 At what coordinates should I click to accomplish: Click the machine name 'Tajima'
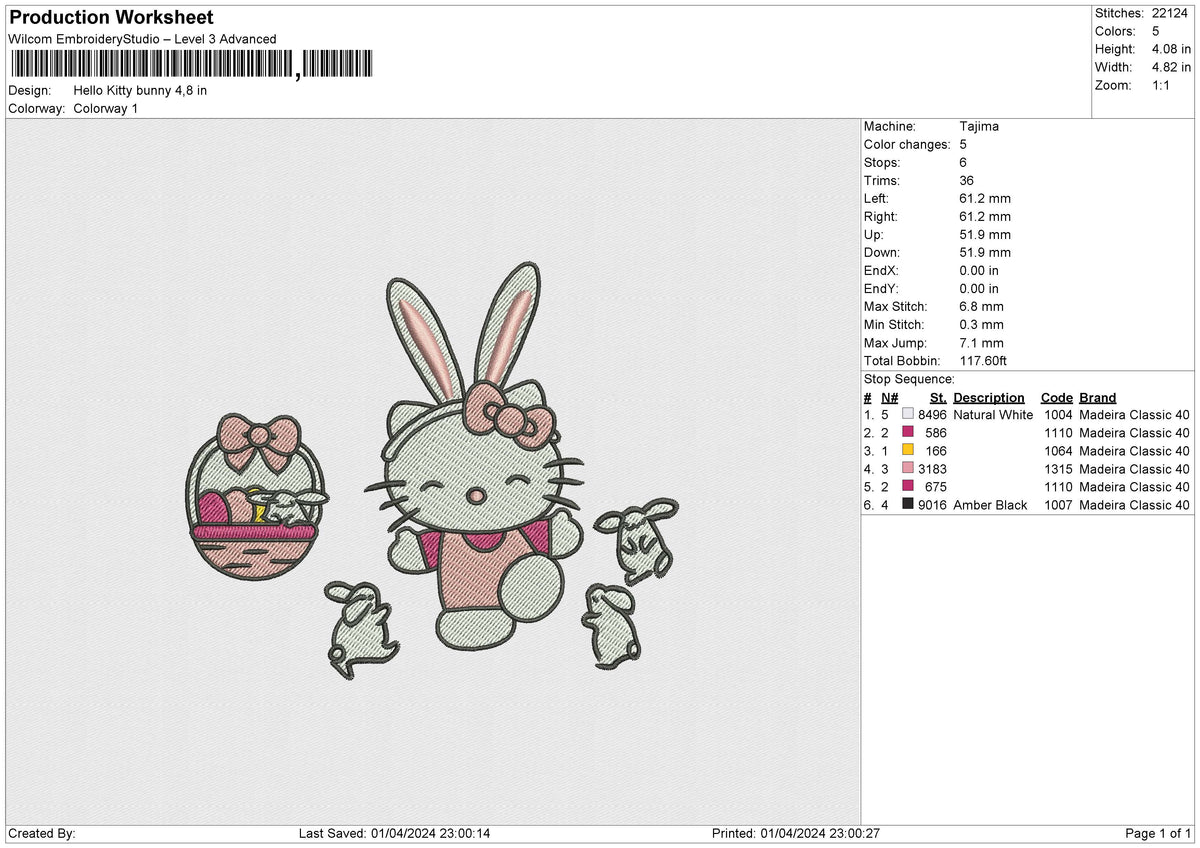tap(979, 127)
